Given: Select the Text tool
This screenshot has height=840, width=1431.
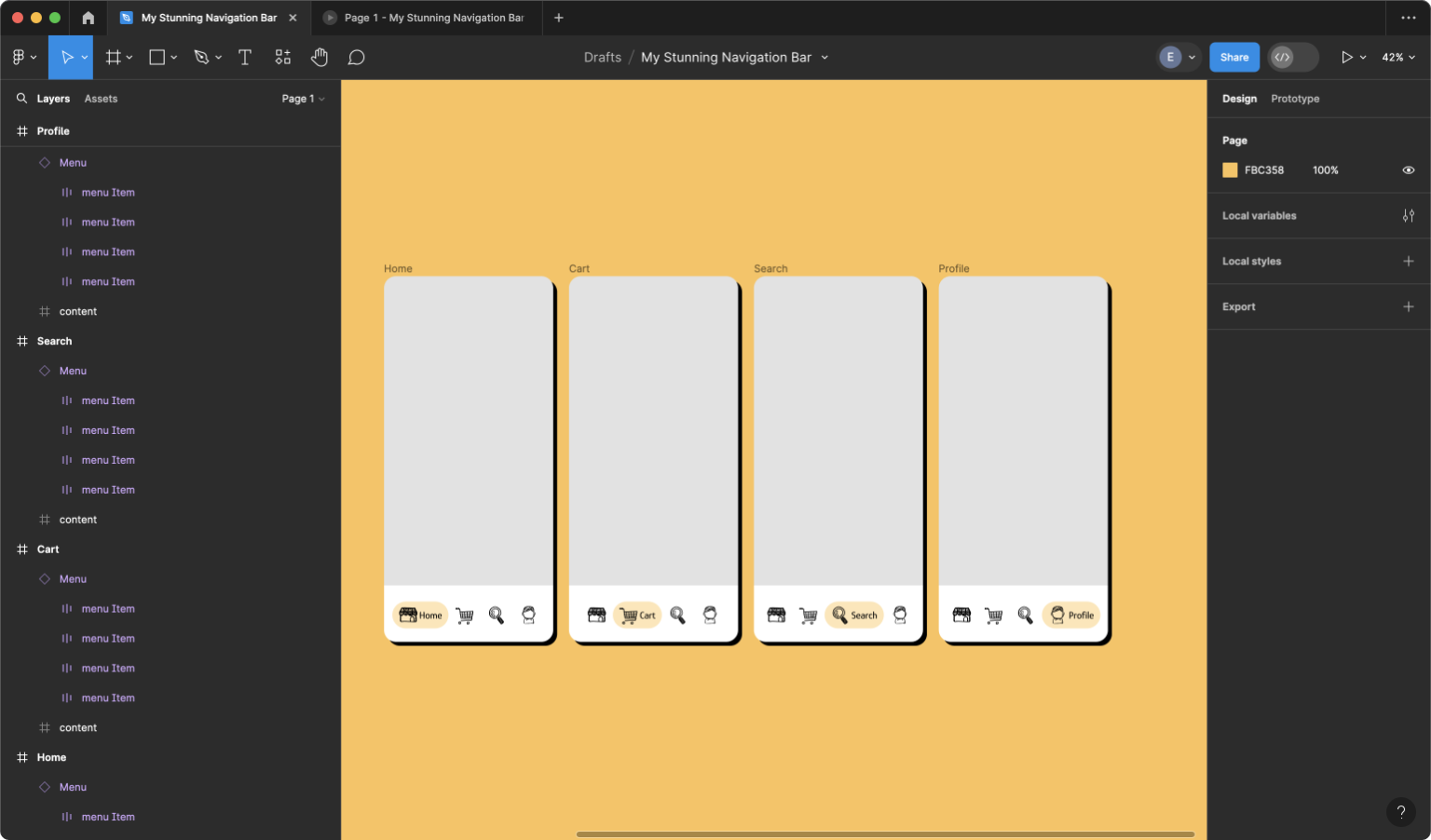Looking at the screenshot, I should tap(244, 57).
